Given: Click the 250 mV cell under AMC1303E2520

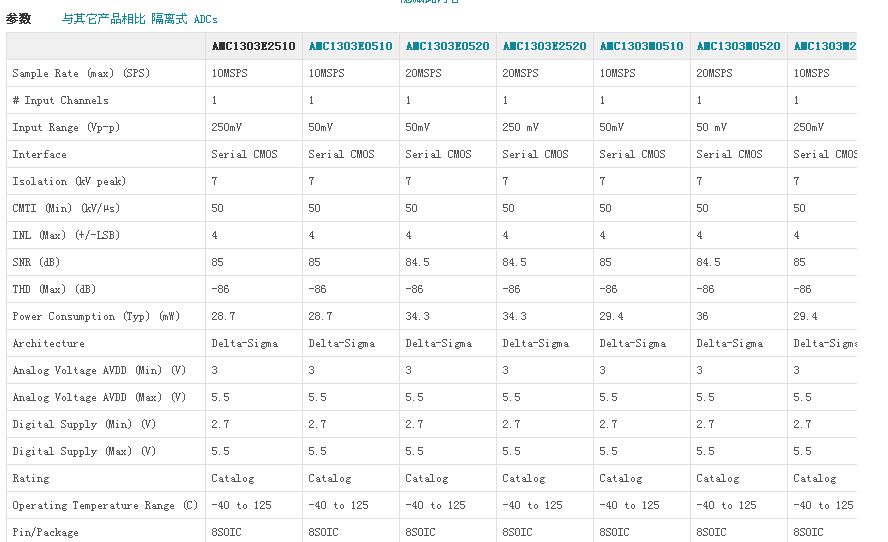Looking at the screenshot, I should (521, 127).
